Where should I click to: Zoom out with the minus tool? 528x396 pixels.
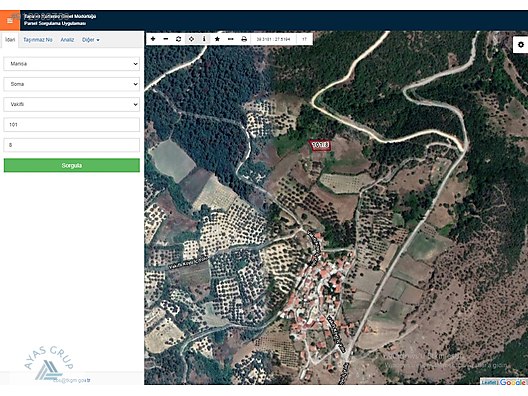[x=166, y=39]
